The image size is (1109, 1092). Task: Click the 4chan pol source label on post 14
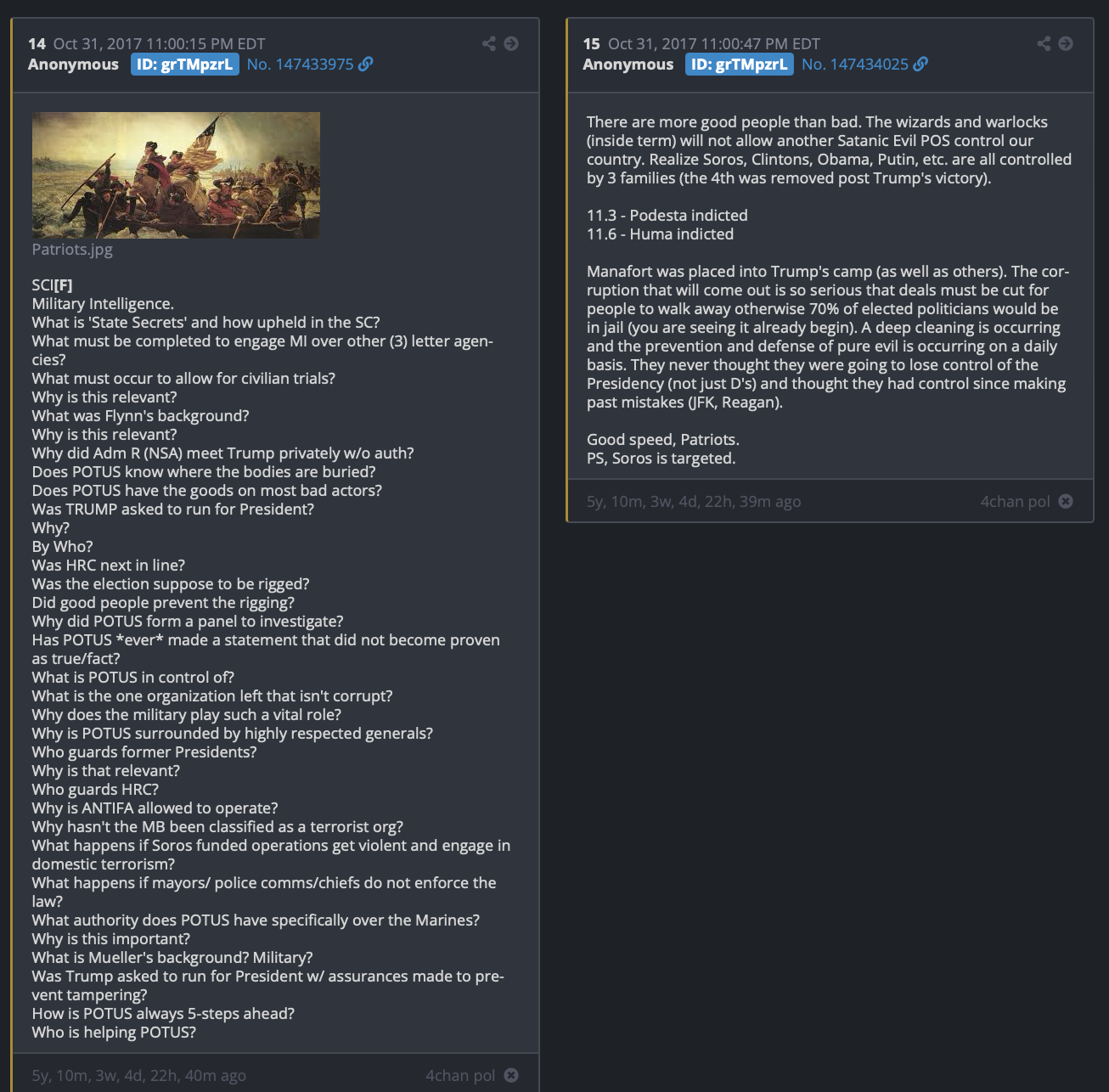point(460,1075)
